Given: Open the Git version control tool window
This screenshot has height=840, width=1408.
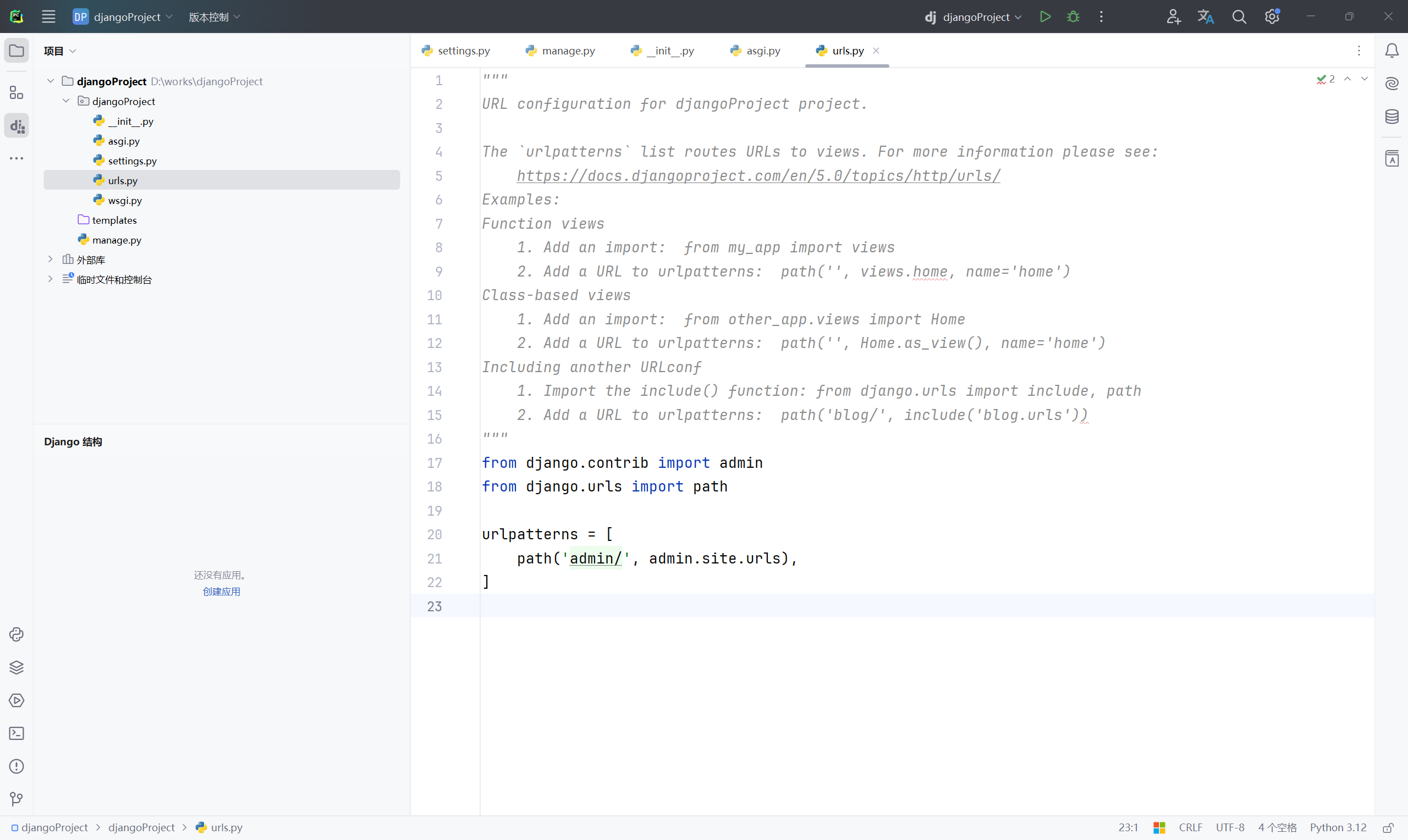Looking at the screenshot, I should click(x=16, y=799).
